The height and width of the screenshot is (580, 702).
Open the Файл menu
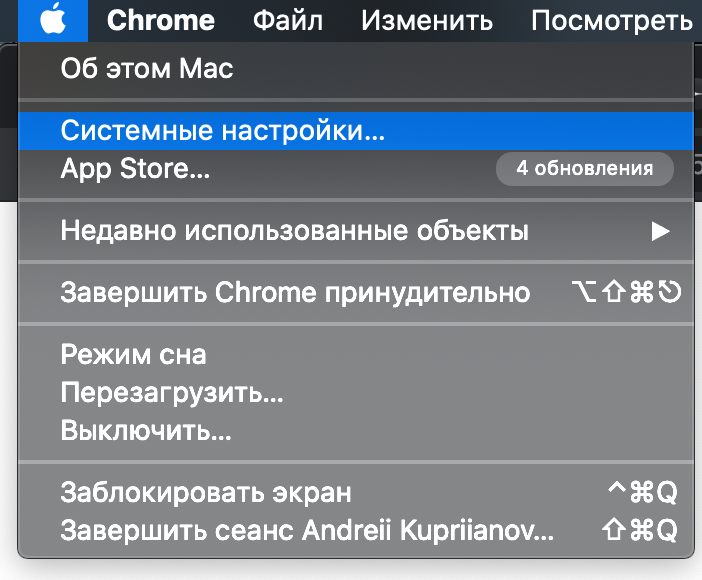point(287,21)
